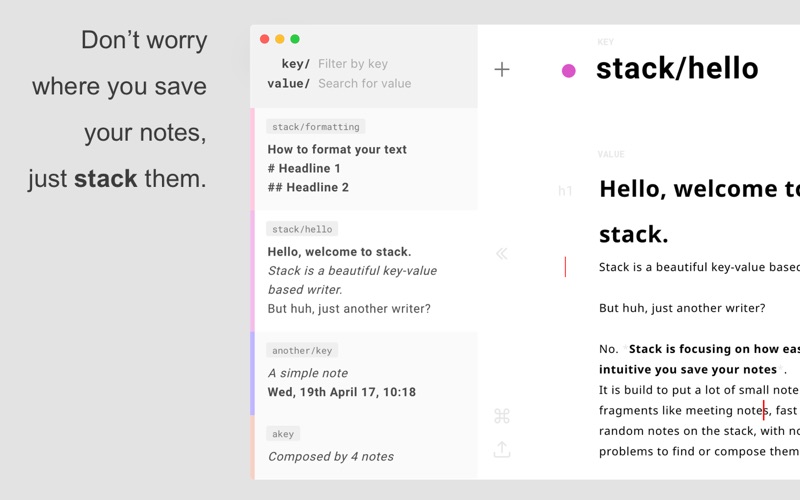Click the share/export upload icon
This screenshot has width=800, height=500.
point(502,449)
